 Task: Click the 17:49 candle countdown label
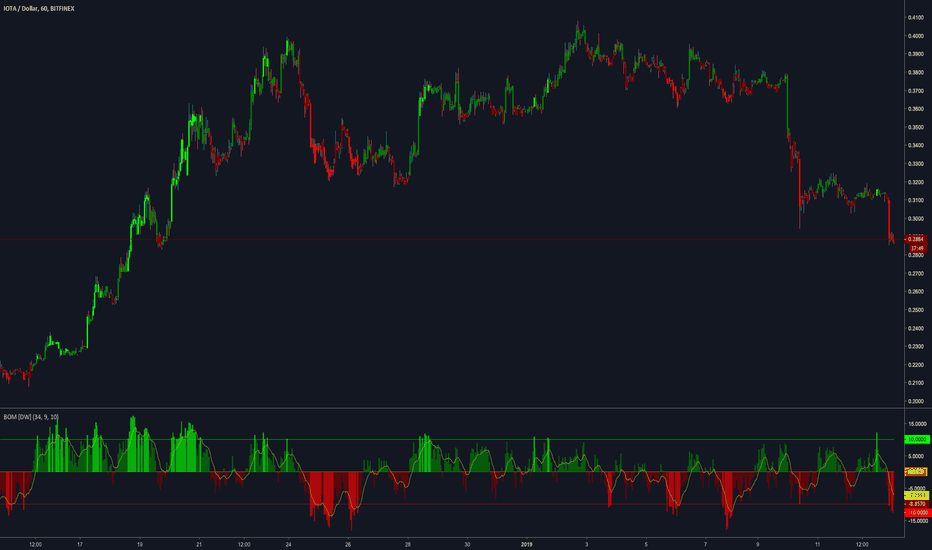coord(917,248)
